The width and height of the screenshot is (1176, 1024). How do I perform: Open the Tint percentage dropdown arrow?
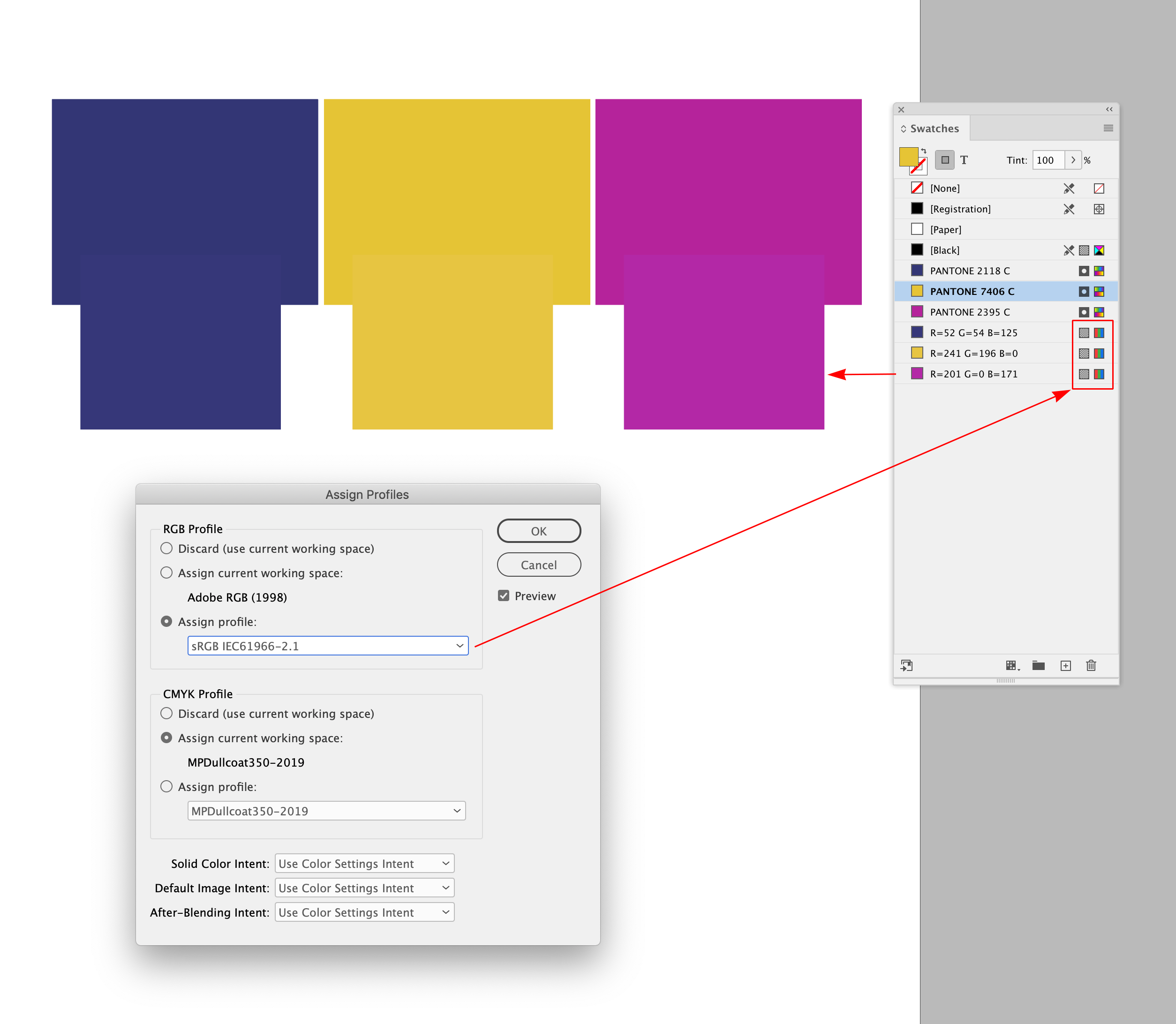(1074, 160)
